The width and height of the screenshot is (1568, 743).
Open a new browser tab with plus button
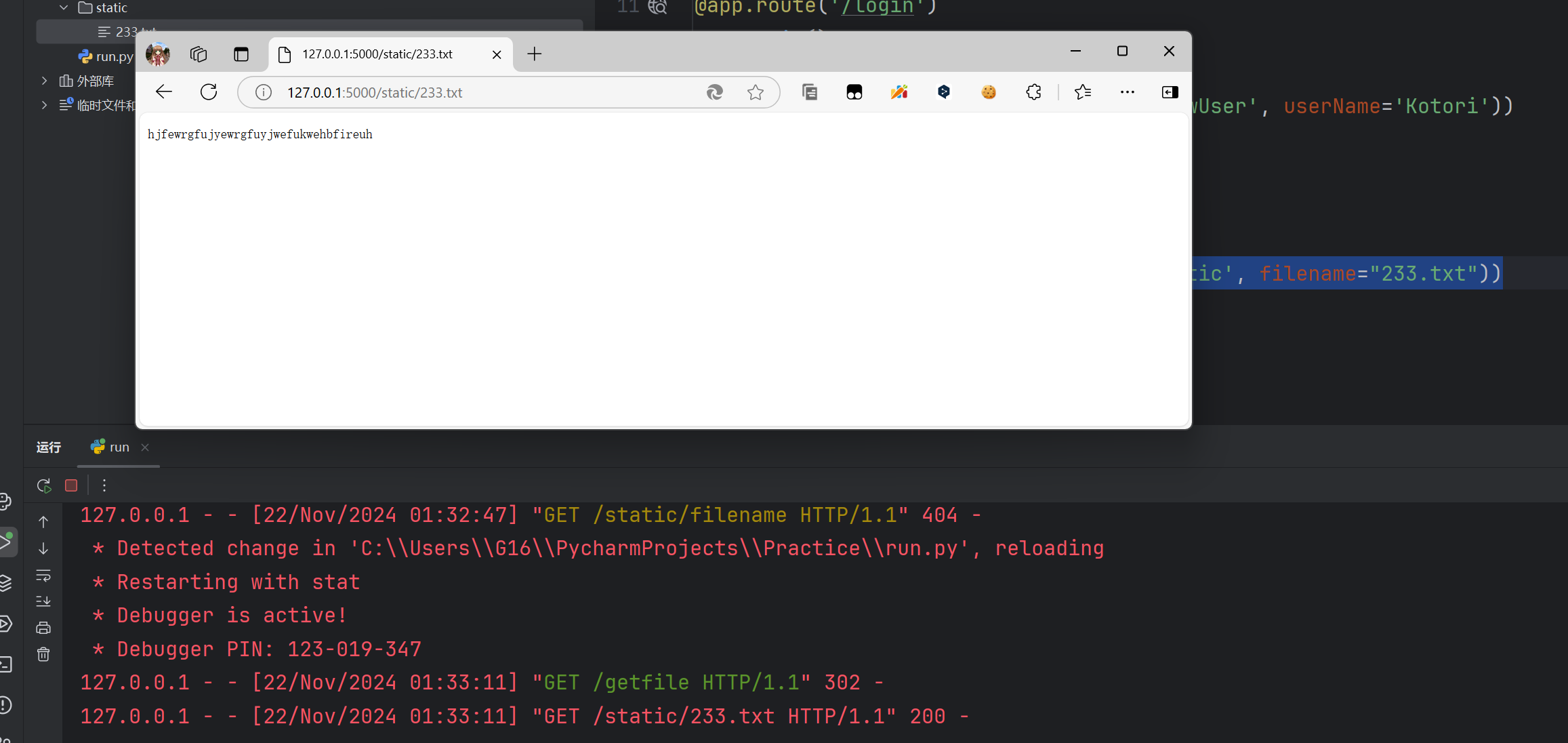(535, 54)
